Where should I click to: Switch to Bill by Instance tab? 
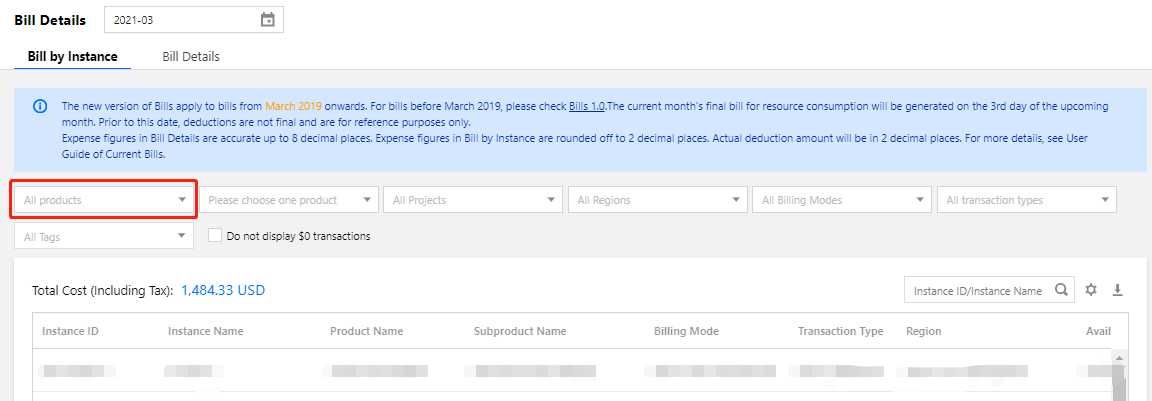click(x=72, y=57)
